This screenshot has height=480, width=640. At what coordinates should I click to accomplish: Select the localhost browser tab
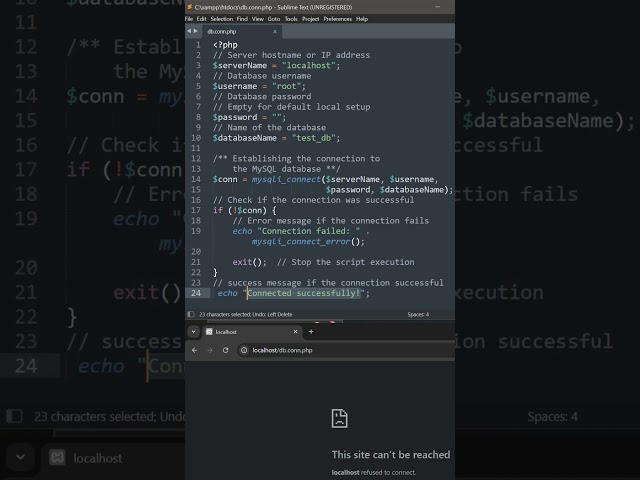[253, 332]
